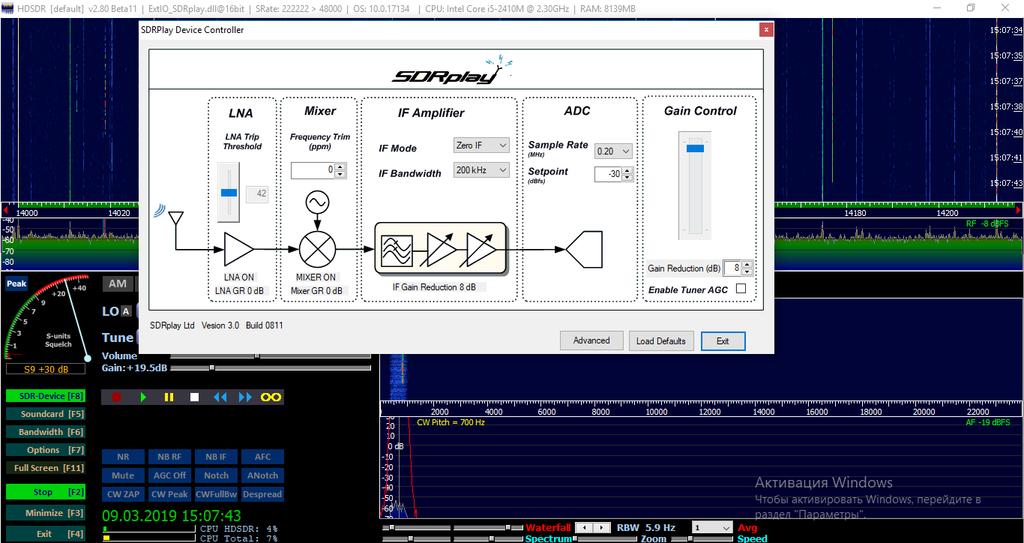The image size is (1024, 543).
Task: Toggle the NB IF noise blanker
Action: [216, 457]
